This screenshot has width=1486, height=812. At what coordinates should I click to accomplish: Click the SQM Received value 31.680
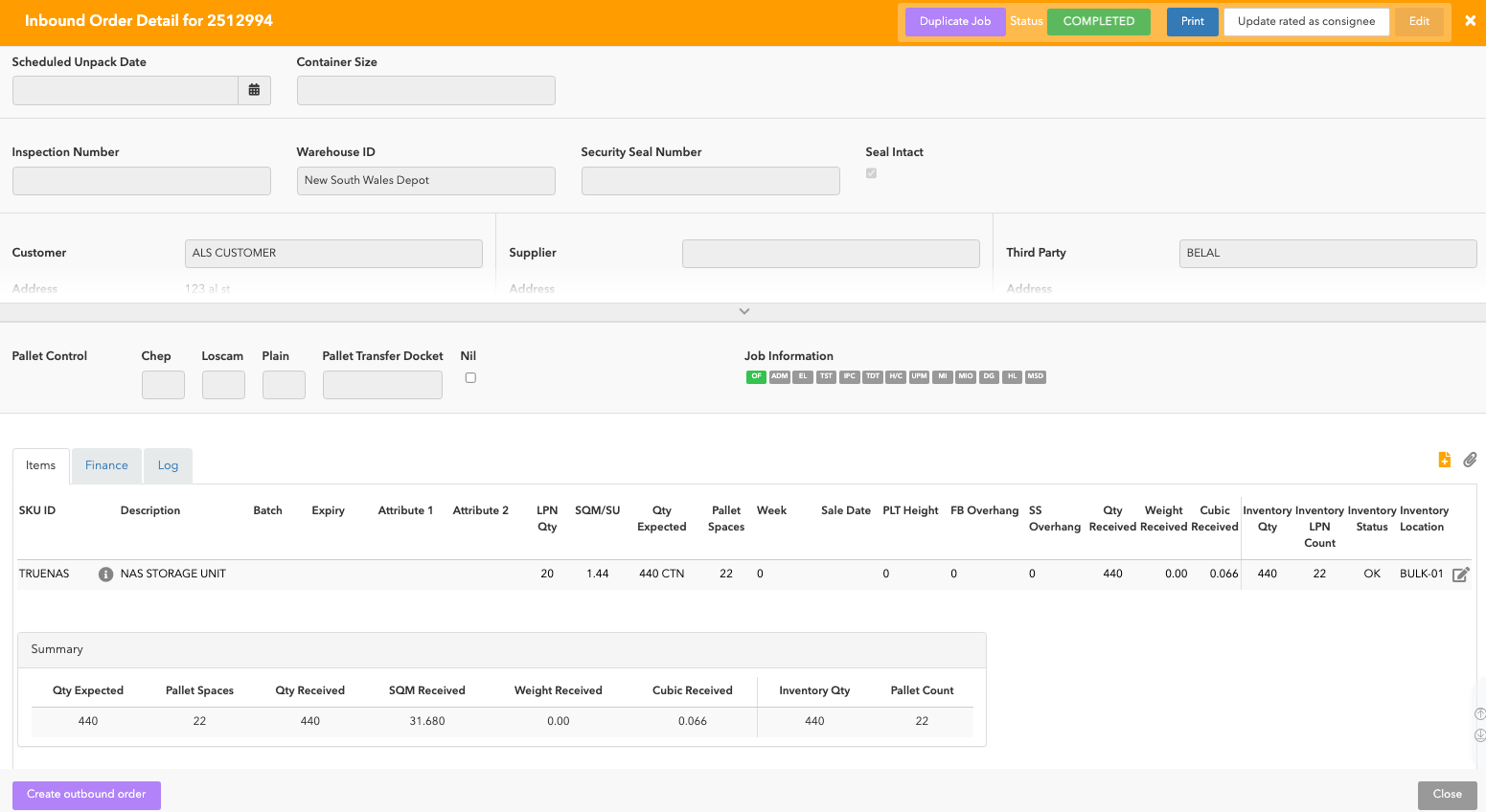click(x=427, y=722)
